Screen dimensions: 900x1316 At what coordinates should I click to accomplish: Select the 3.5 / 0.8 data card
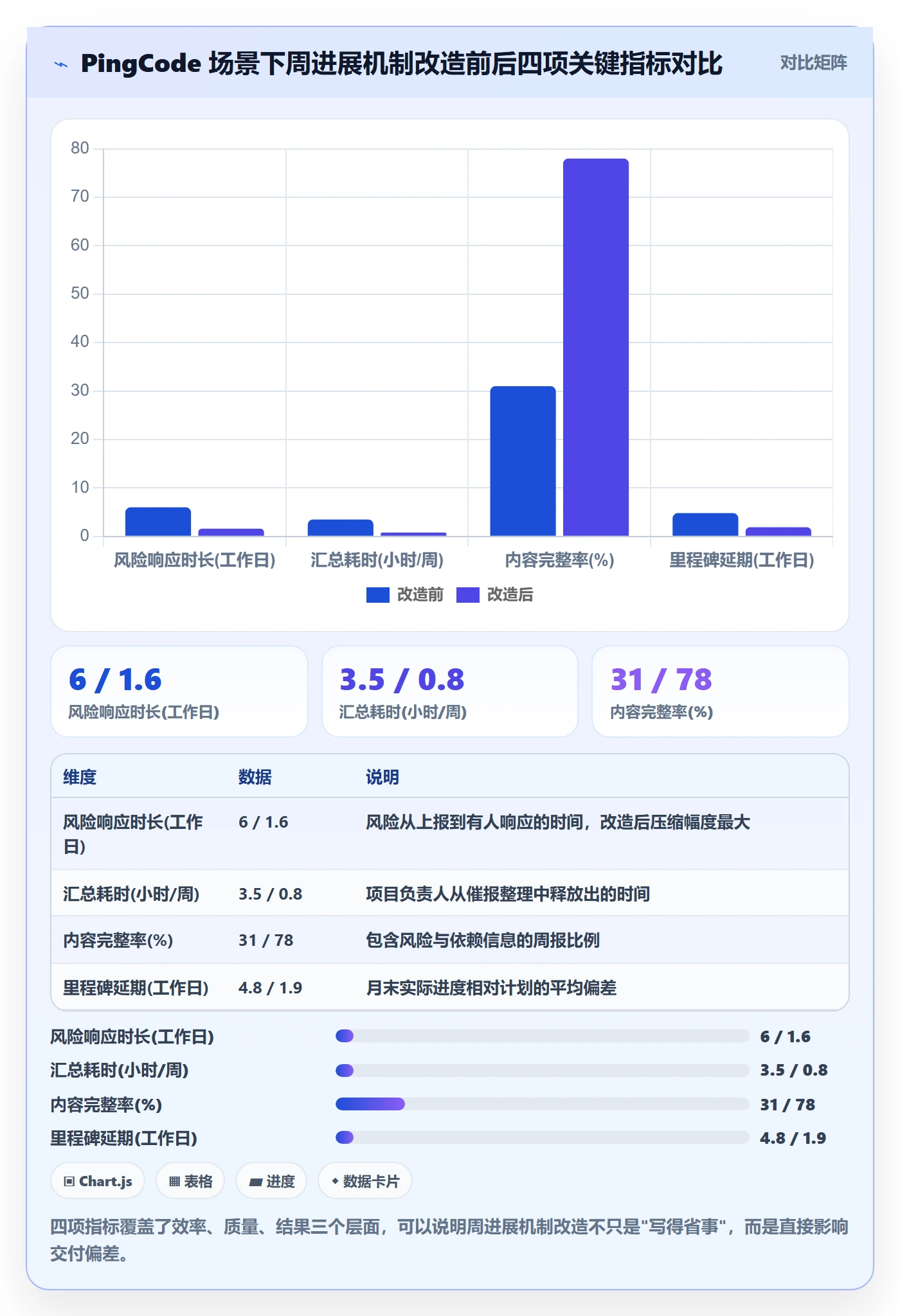point(450,691)
